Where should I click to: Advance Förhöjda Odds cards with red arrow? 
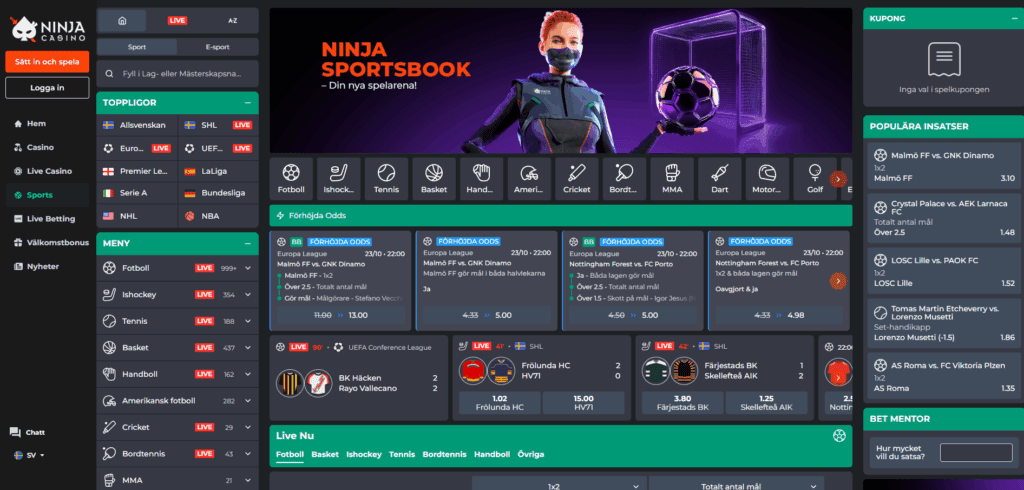point(838,281)
